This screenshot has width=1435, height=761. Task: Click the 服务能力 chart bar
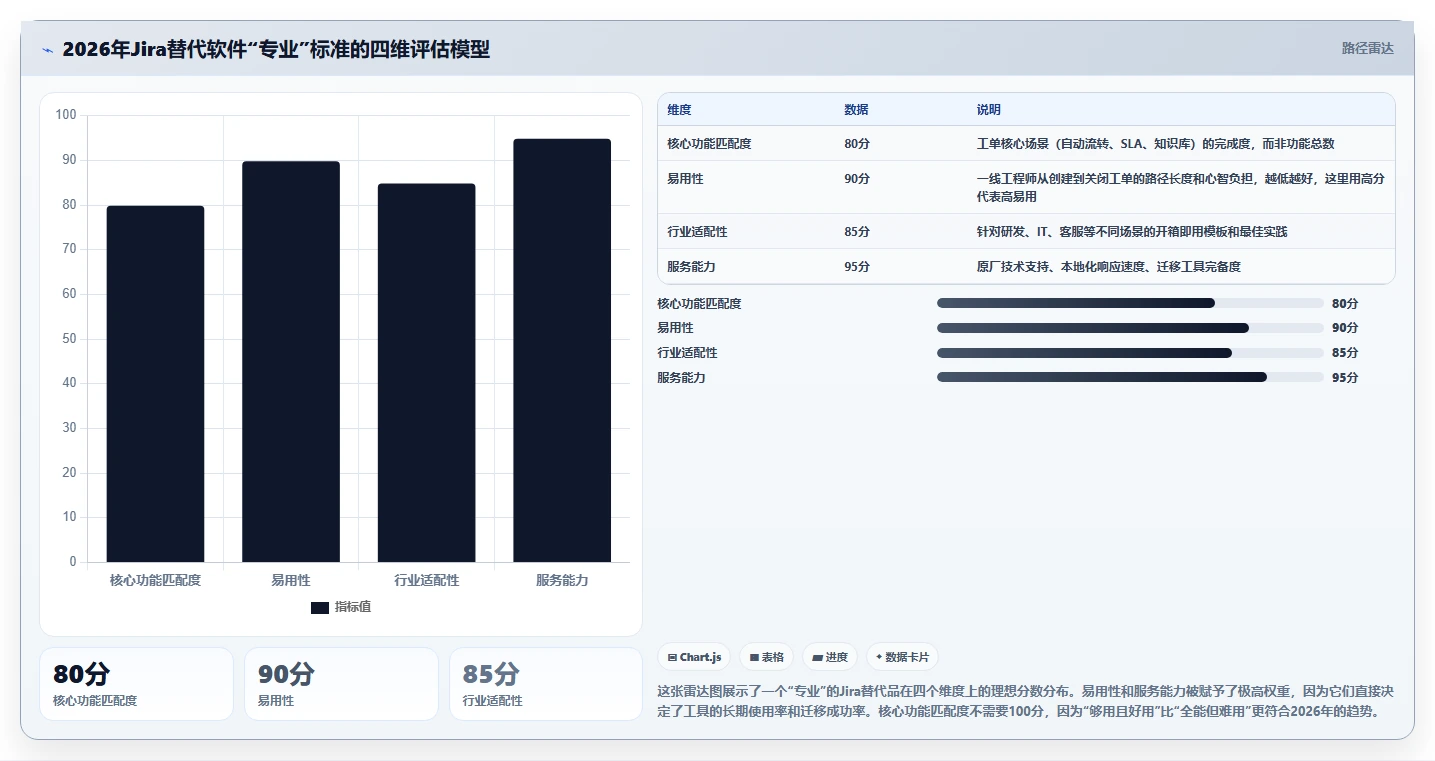(x=562, y=350)
